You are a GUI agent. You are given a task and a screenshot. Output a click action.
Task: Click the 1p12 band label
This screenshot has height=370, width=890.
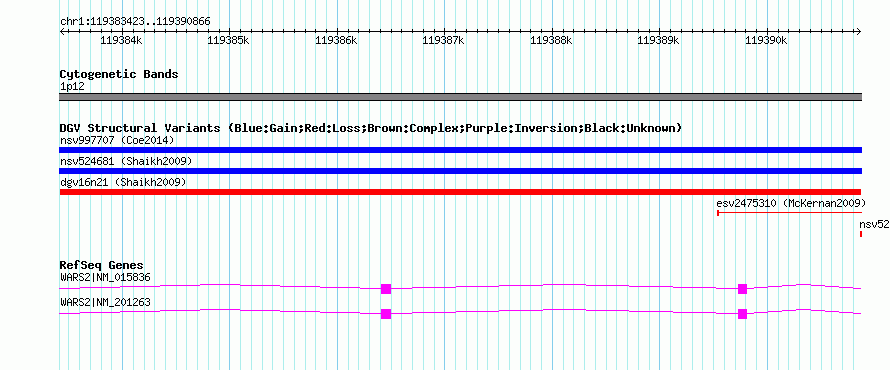[x=72, y=87]
